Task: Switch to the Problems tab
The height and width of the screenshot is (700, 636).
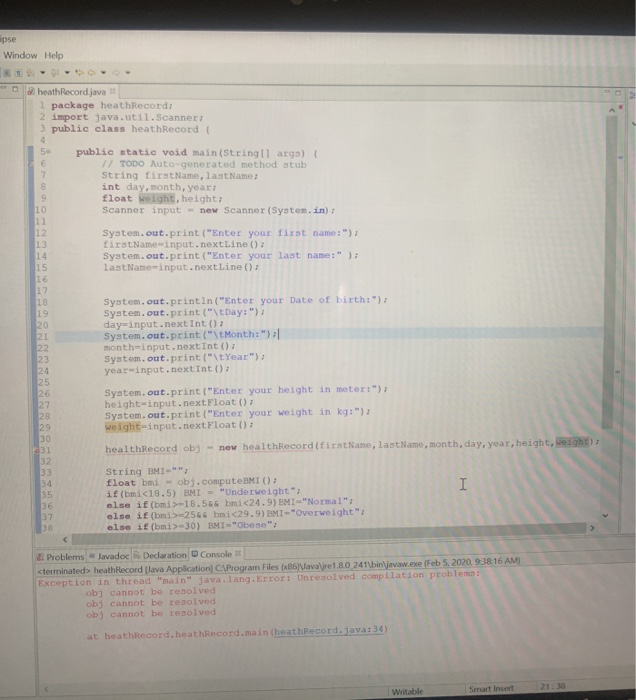Action: [x=61, y=557]
